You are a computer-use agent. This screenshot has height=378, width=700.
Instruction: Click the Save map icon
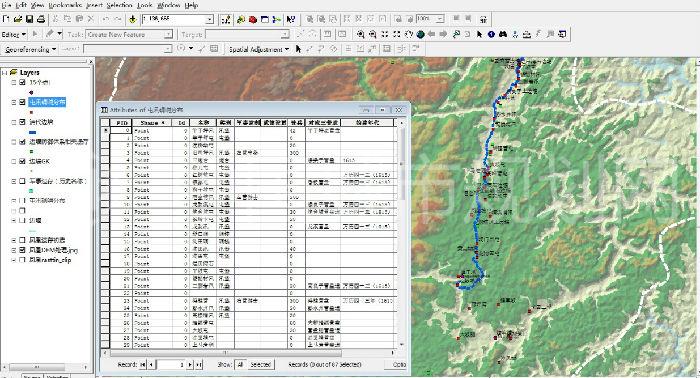tap(29, 19)
